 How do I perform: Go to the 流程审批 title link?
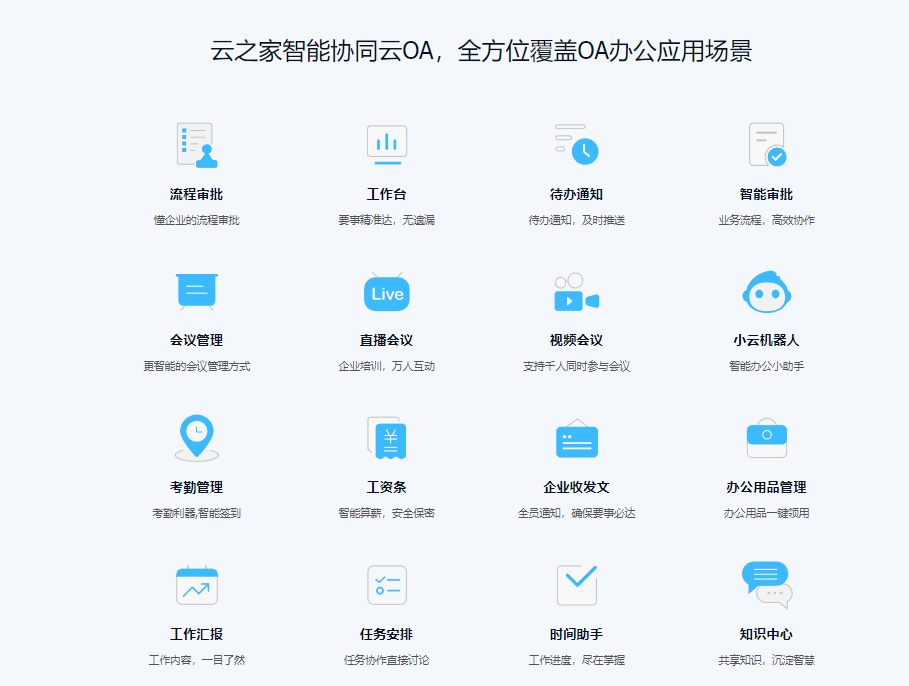[197, 194]
